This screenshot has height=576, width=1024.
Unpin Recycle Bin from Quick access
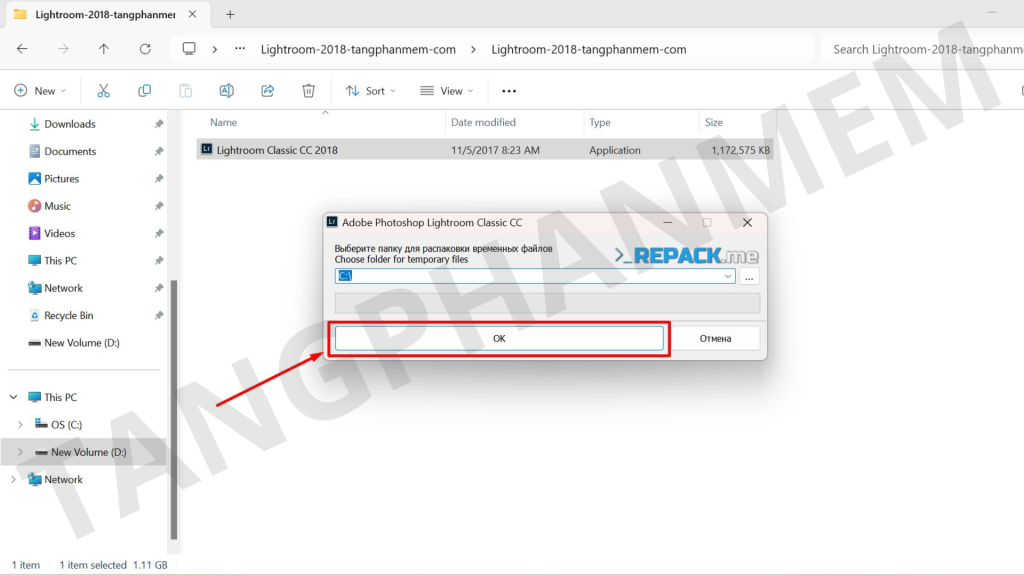point(159,315)
